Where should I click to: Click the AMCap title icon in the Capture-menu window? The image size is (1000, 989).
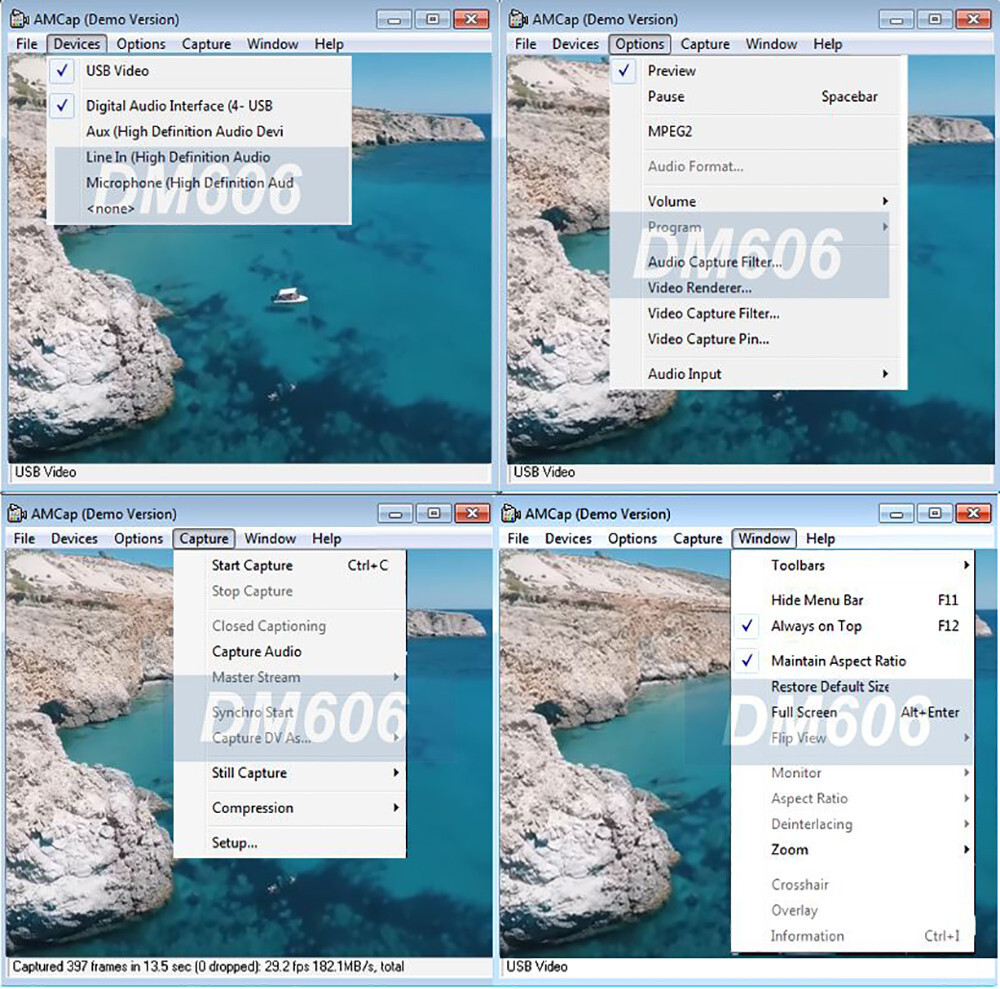pyautogui.click(x=17, y=514)
